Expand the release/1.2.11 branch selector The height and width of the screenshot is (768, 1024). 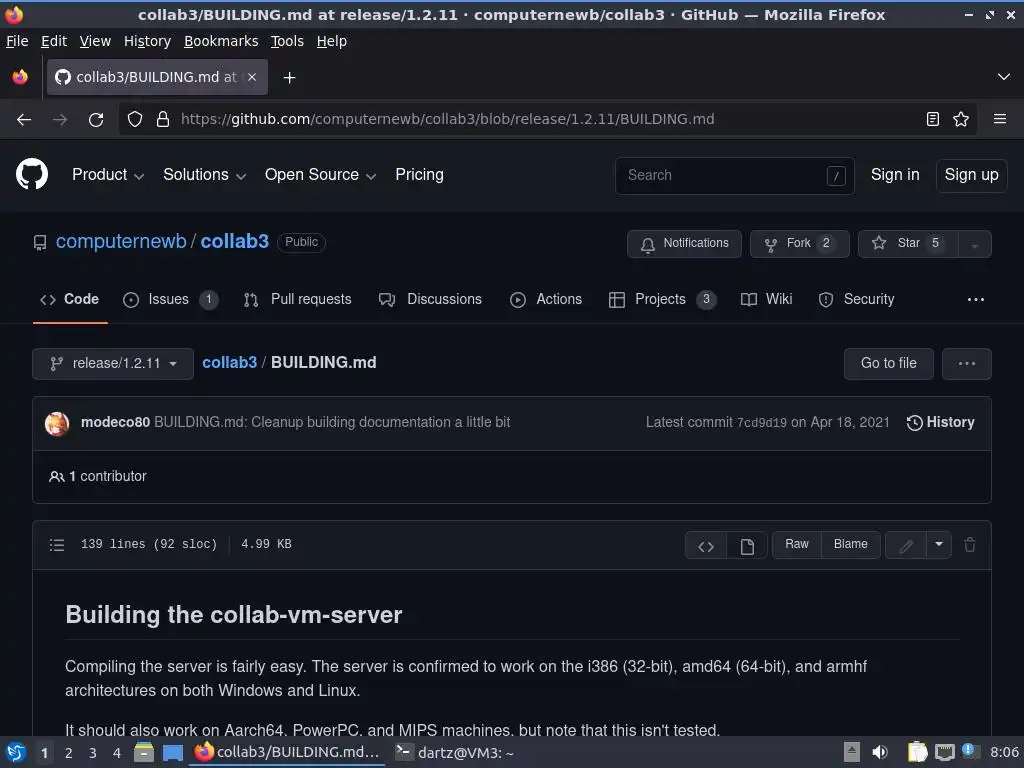pos(113,364)
